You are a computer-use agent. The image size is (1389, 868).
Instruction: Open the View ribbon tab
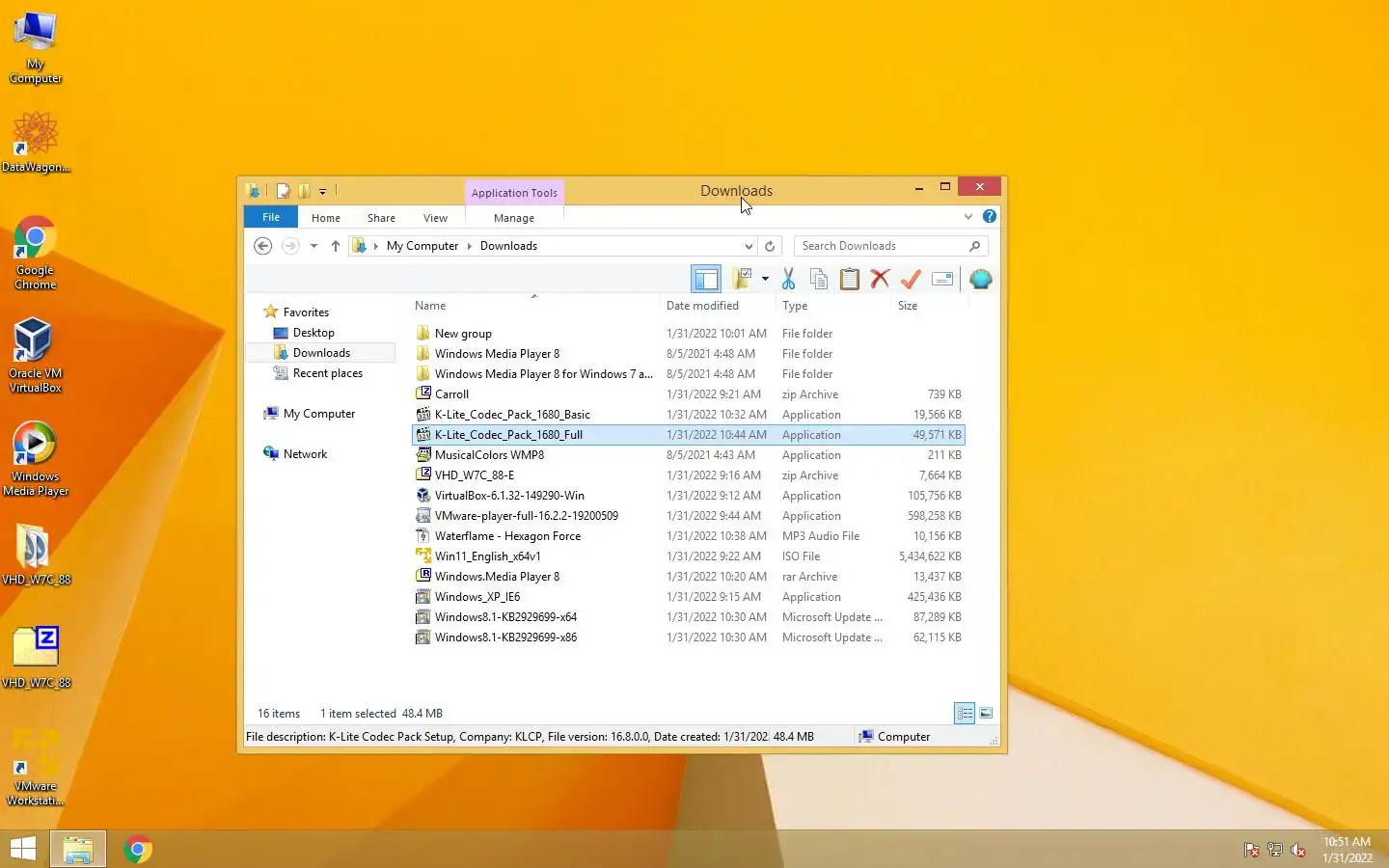click(x=435, y=218)
